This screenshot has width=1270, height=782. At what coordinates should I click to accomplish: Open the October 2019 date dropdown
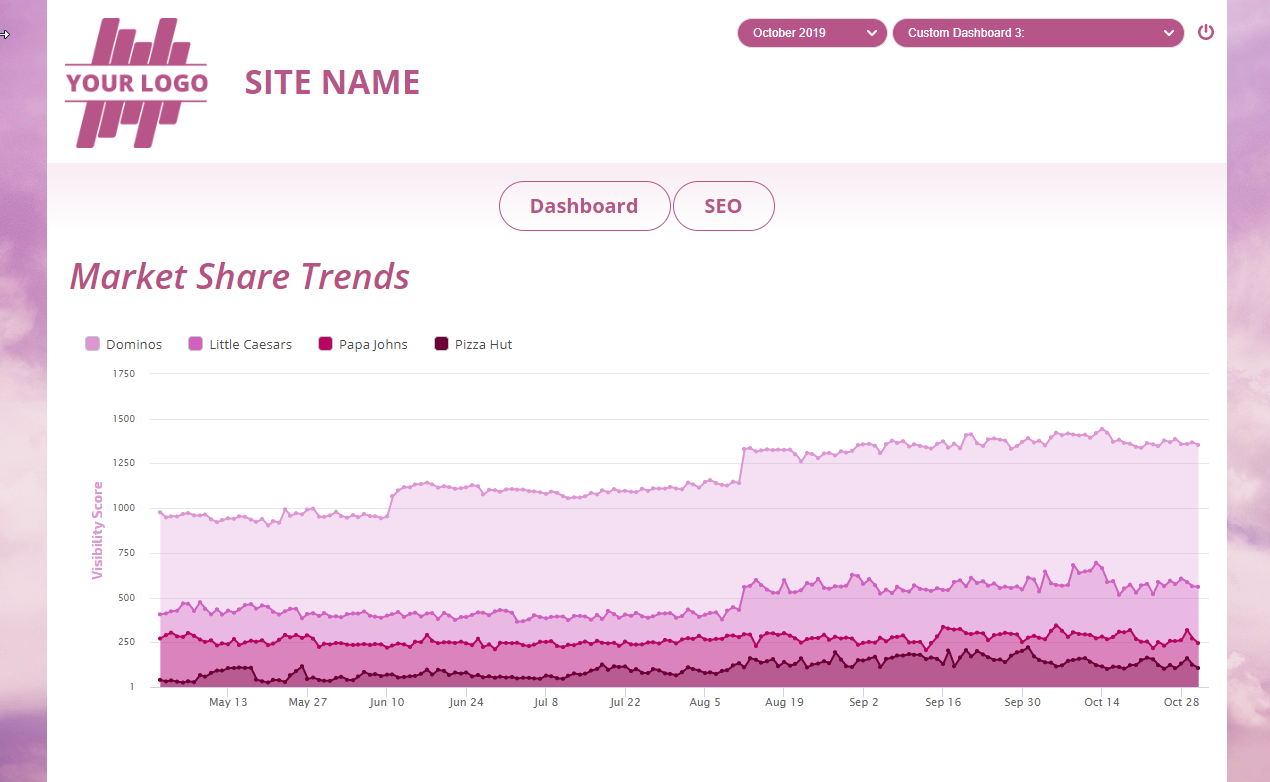coord(800,33)
